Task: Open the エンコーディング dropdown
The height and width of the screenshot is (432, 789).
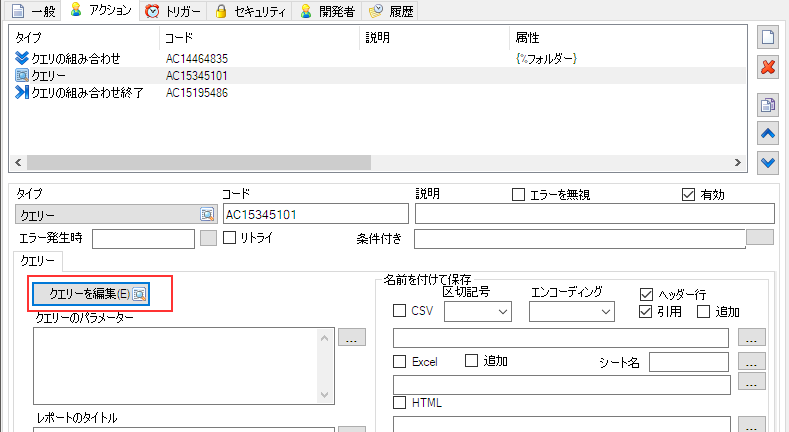Action: 572,312
